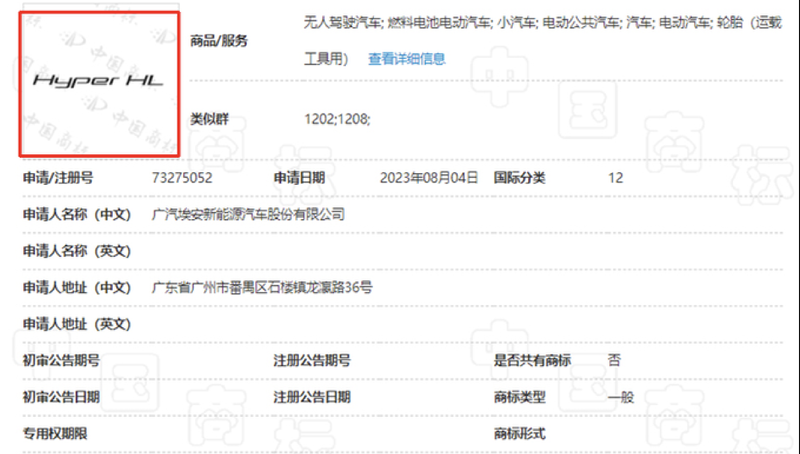This screenshot has width=800, height=454.
Task: Click the 一般 trademark type value
Action: click(620, 397)
